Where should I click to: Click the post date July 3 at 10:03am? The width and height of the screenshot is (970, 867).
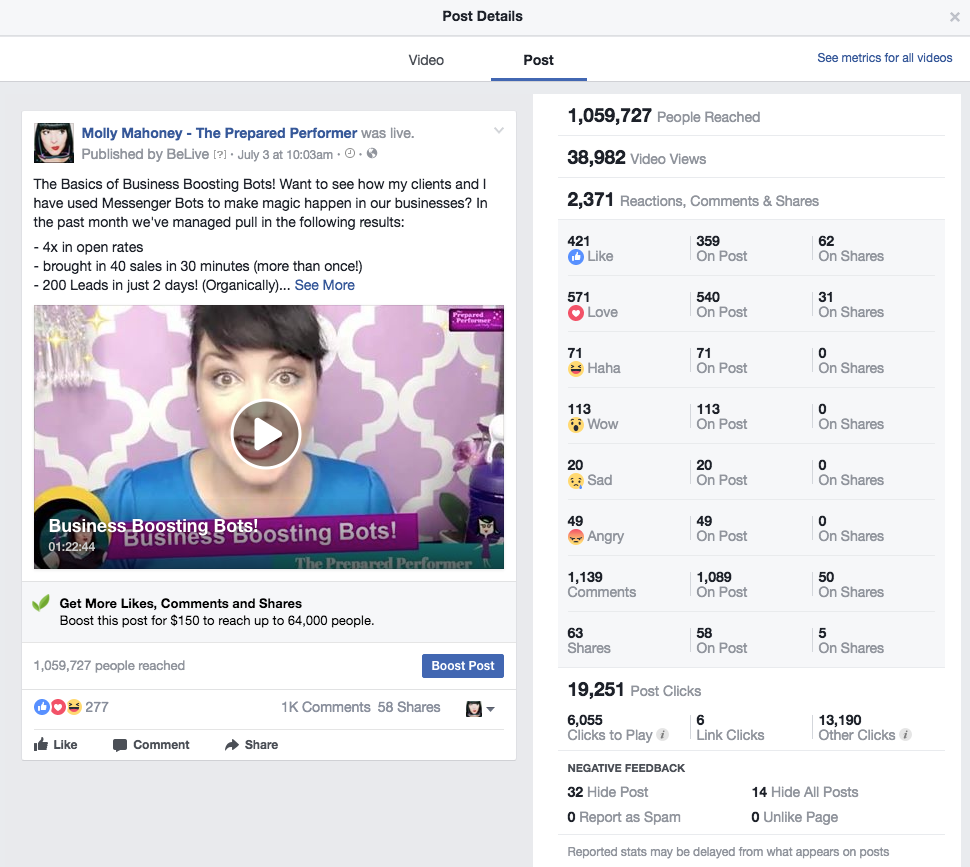[x=285, y=155]
